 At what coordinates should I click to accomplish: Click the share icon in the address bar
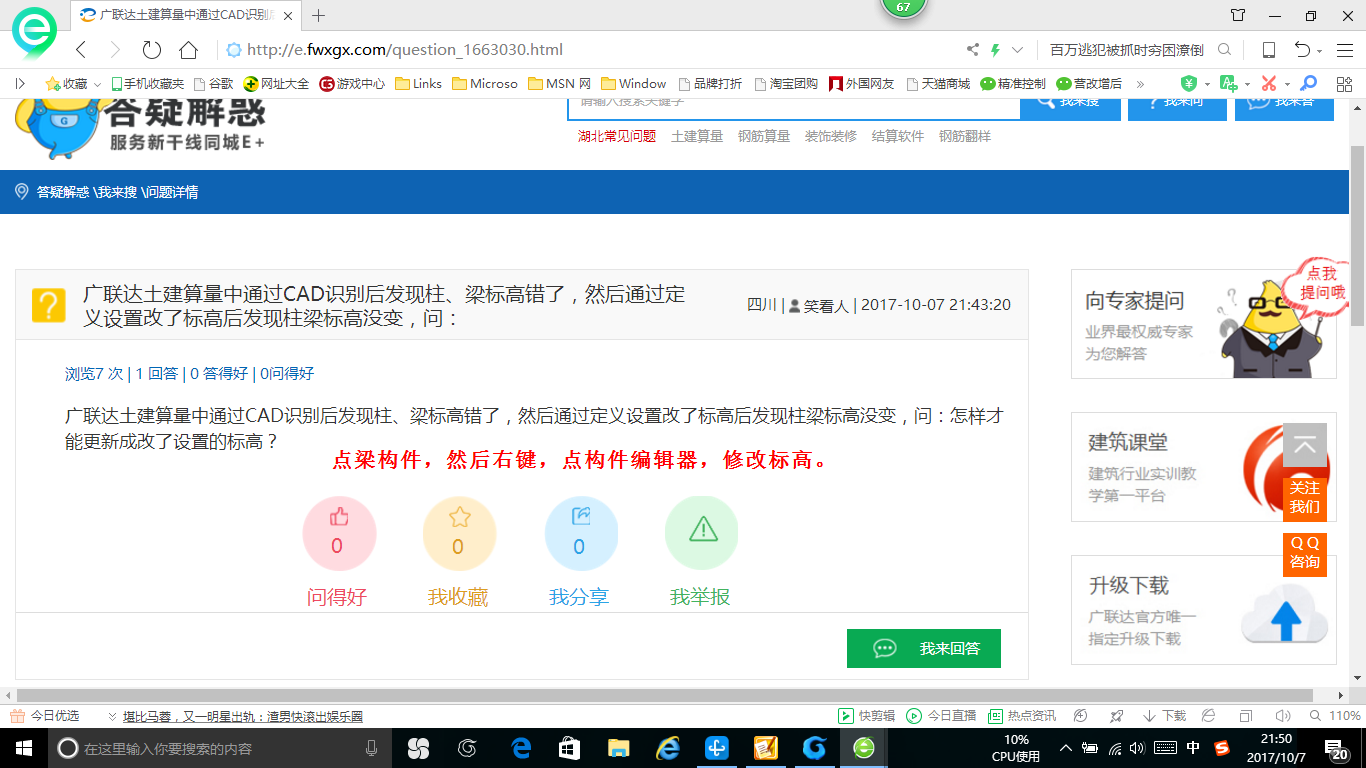pos(972,50)
